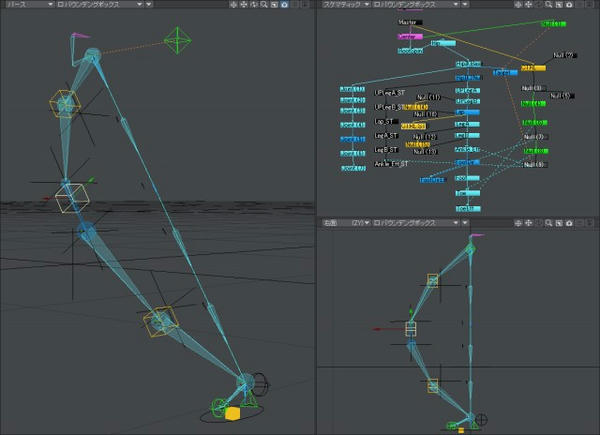Select the Master node in schematic view
Image resolution: width=600 pixels, height=435 pixels.
410,22
